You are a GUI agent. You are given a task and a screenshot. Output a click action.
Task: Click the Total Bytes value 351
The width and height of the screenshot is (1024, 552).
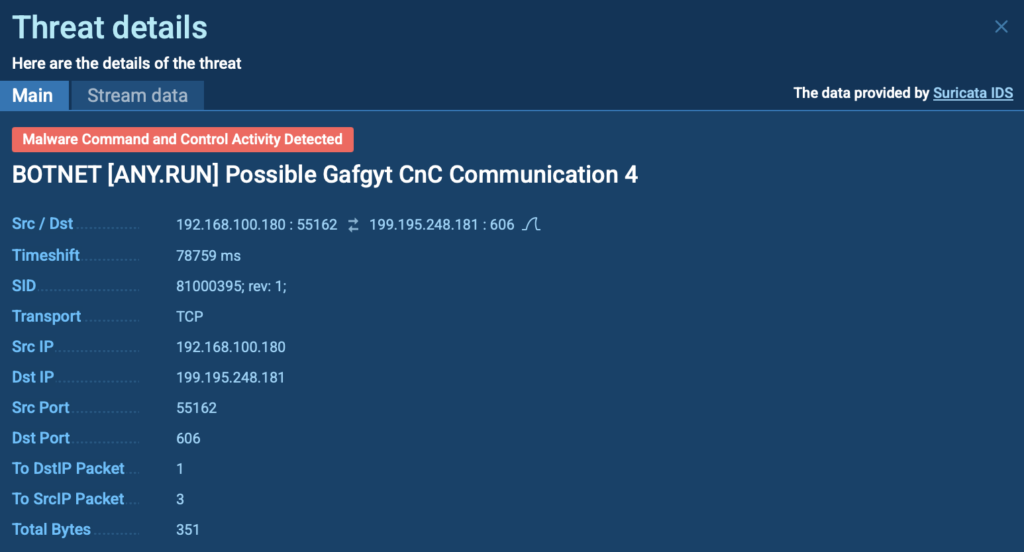pos(188,529)
